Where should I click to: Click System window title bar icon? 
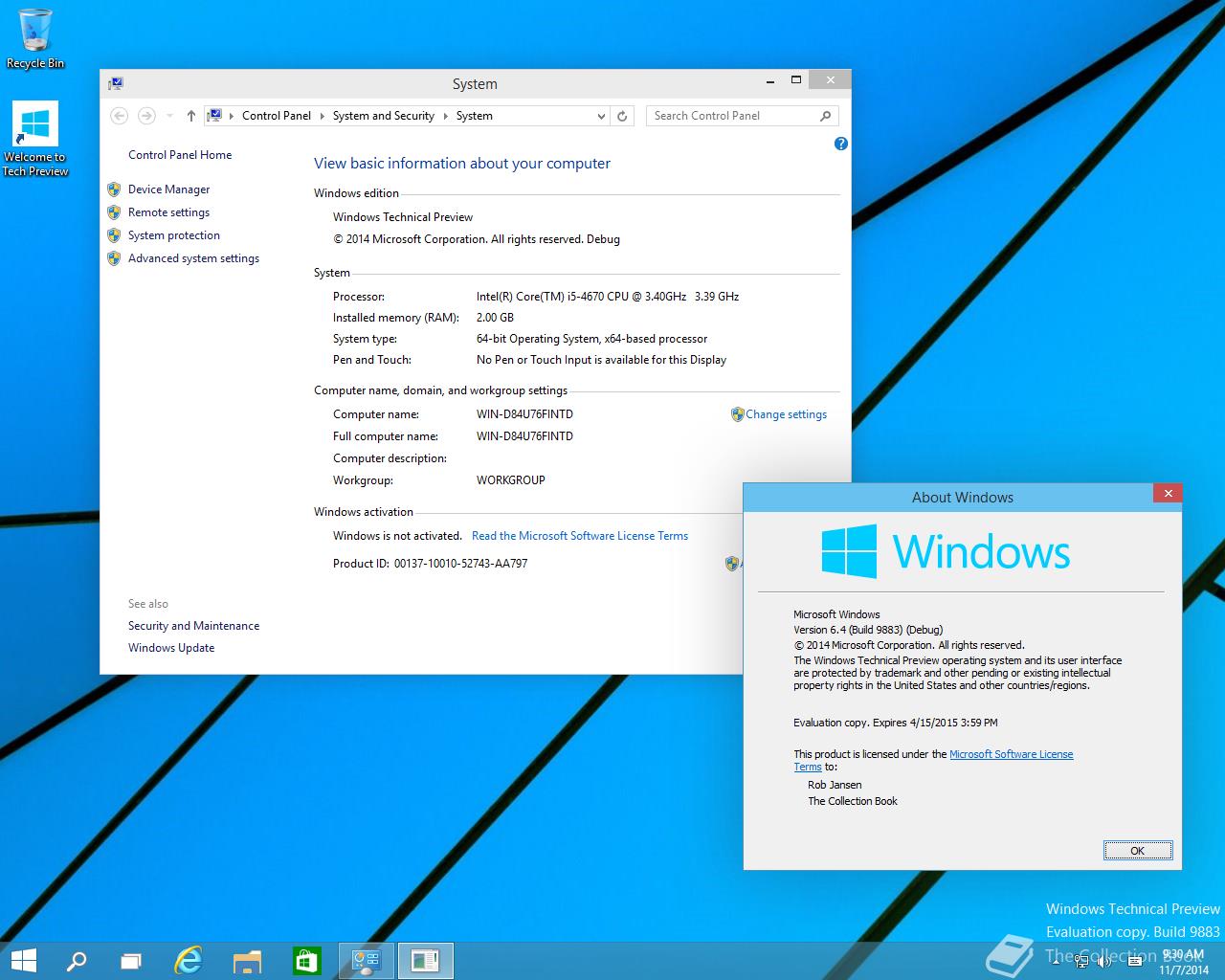tap(116, 83)
